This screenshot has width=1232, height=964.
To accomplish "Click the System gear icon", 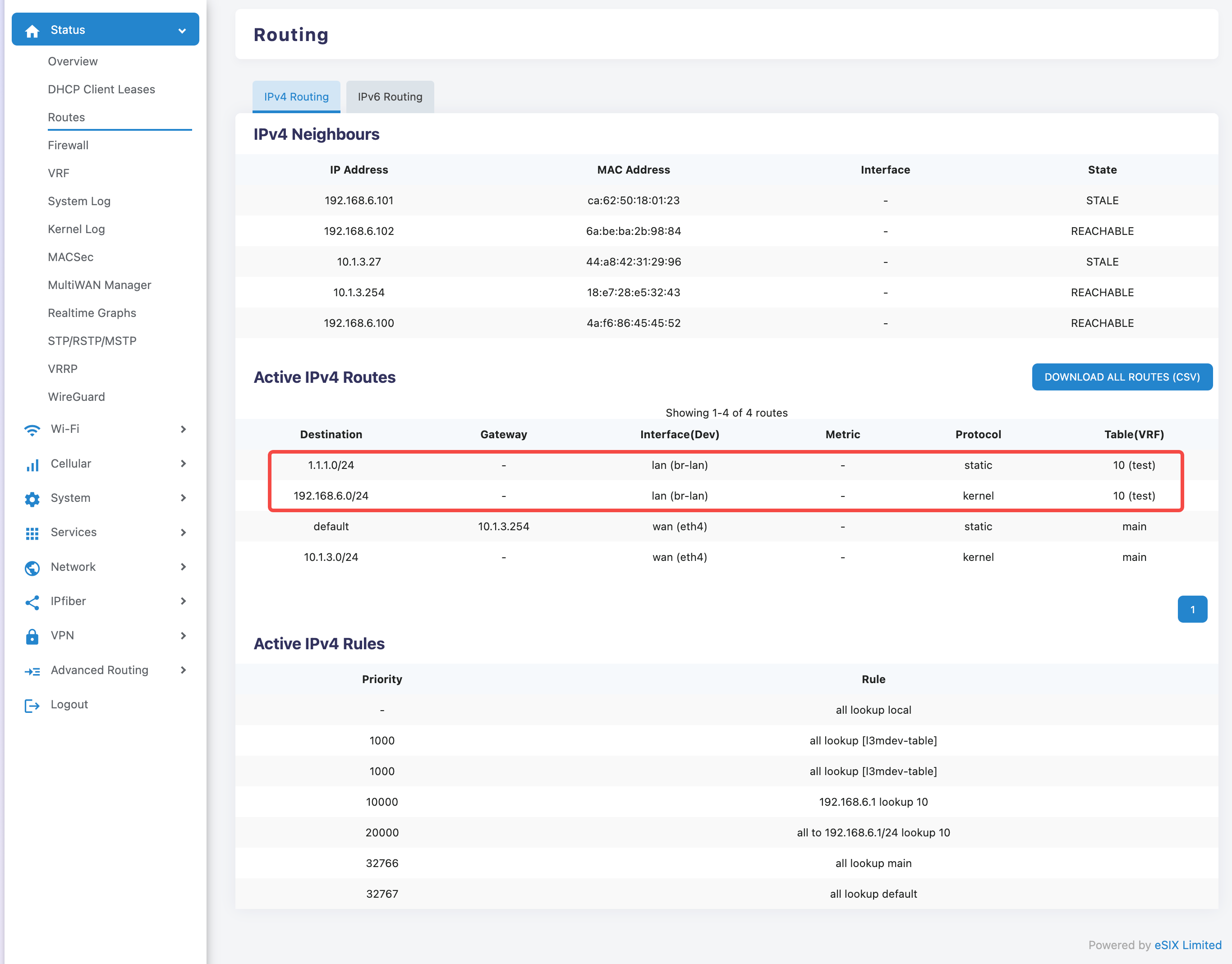I will tap(32, 499).
